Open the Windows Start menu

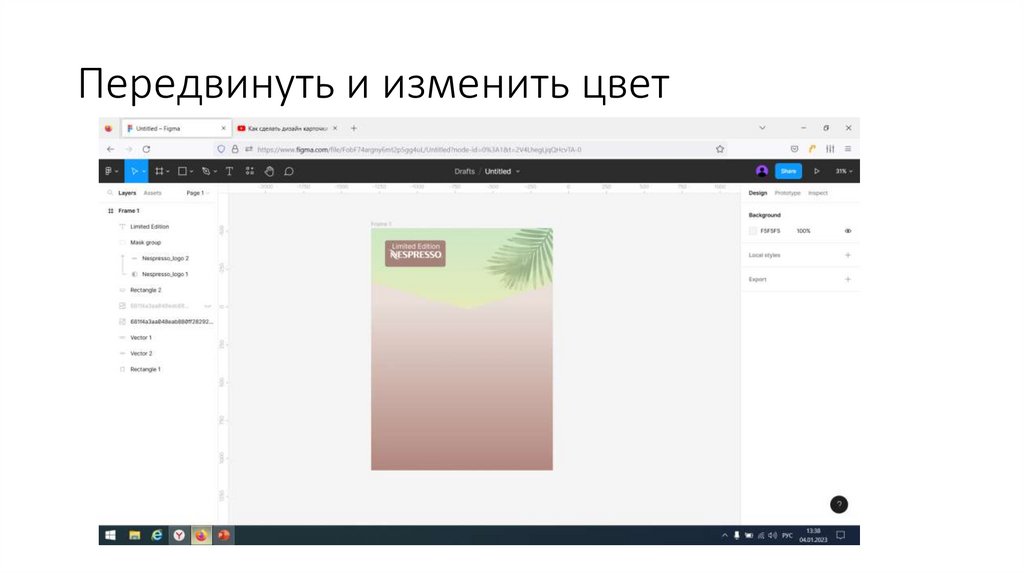point(110,535)
